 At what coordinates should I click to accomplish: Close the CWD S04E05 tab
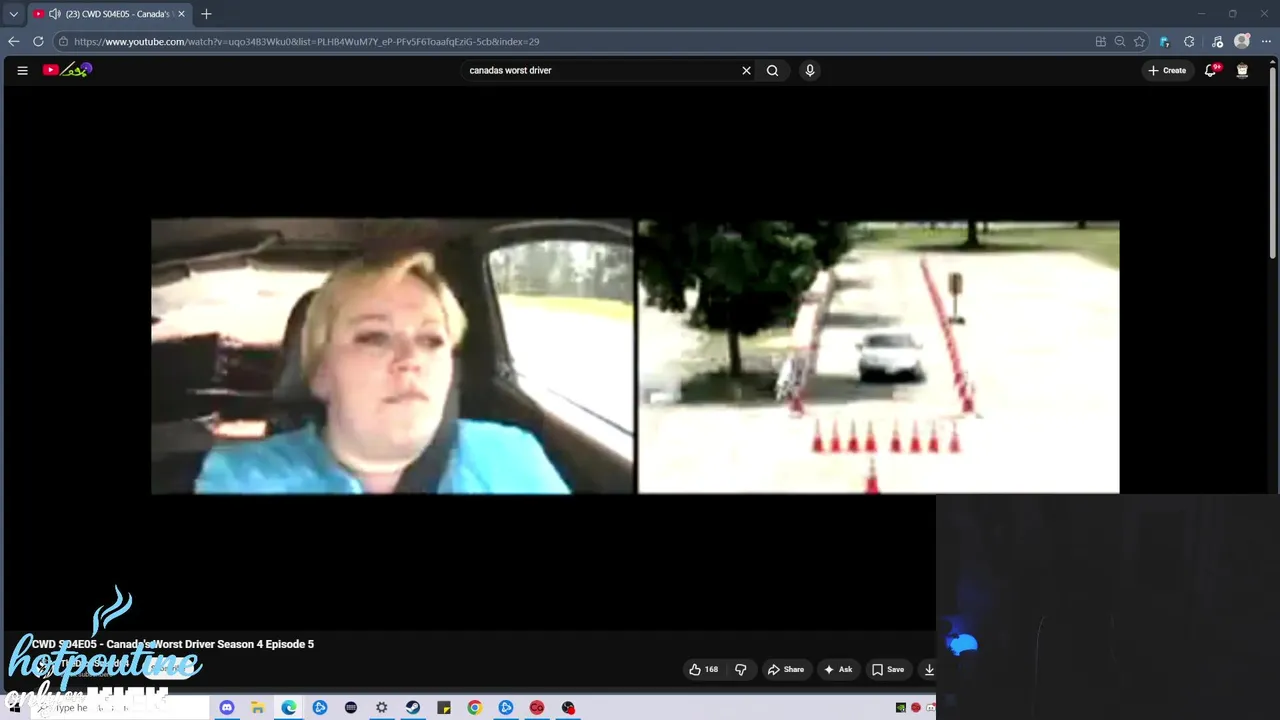181,14
